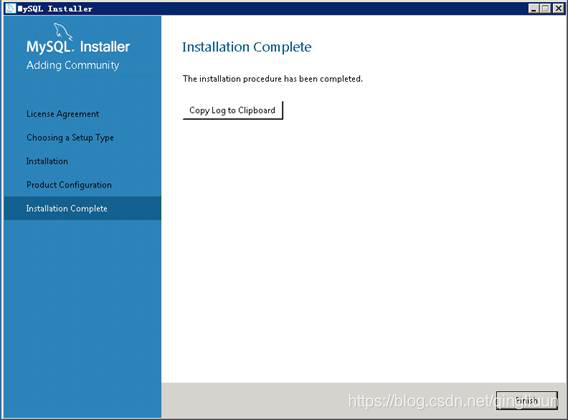Go to Choosing a Setup Type step
This screenshot has height=420, width=568.
70,138
